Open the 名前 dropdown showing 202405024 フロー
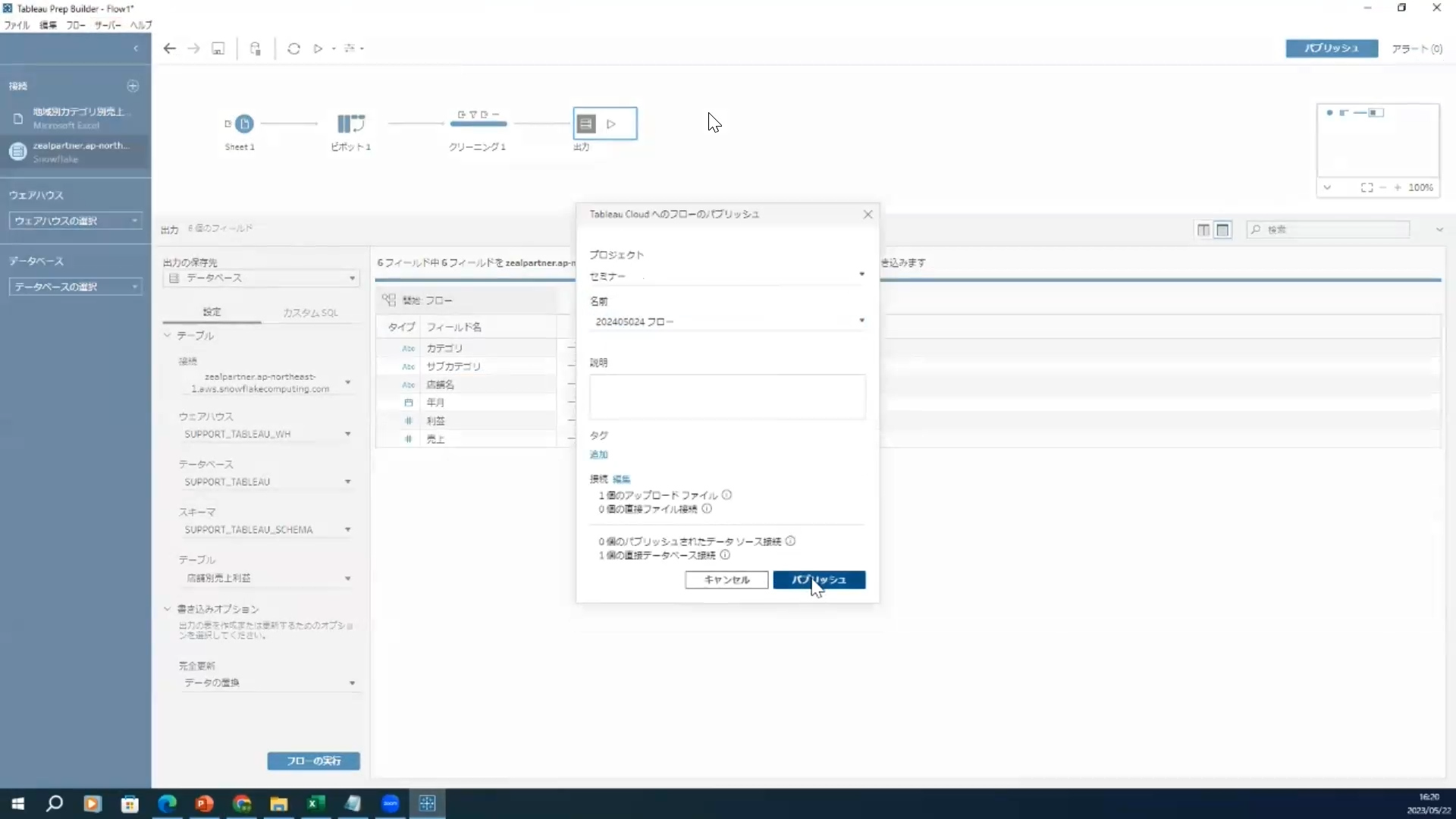Image resolution: width=1456 pixels, height=819 pixels. click(727, 322)
